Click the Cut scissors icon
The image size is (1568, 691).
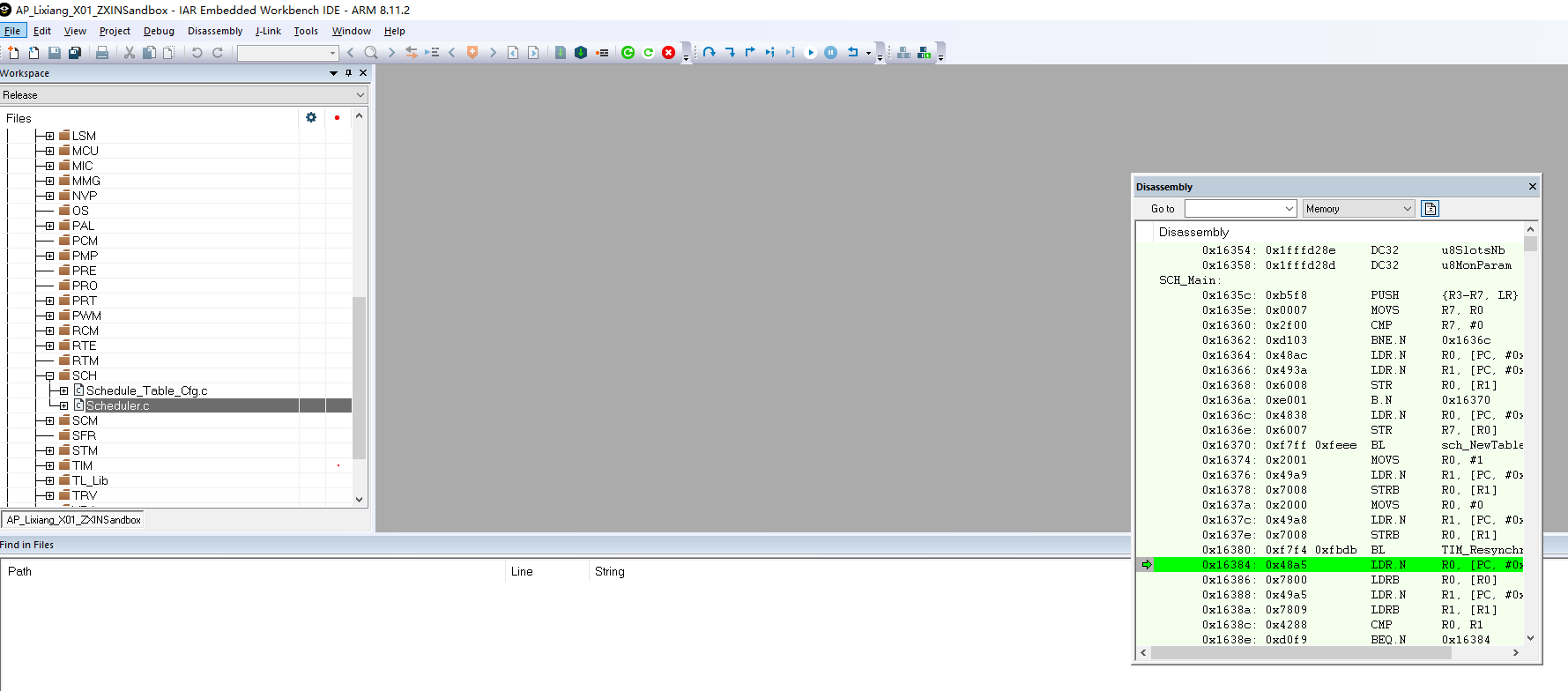click(130, 53)
